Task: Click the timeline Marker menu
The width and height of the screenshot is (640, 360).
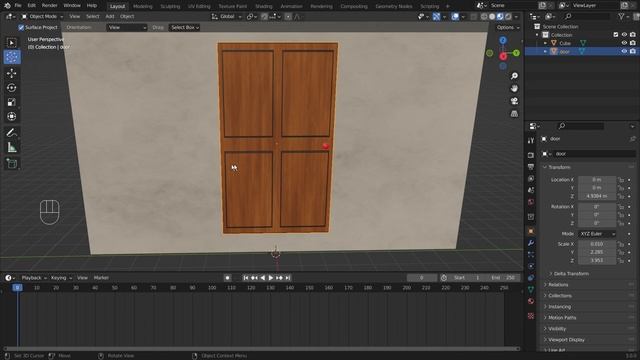Action: tap(101, 278)
